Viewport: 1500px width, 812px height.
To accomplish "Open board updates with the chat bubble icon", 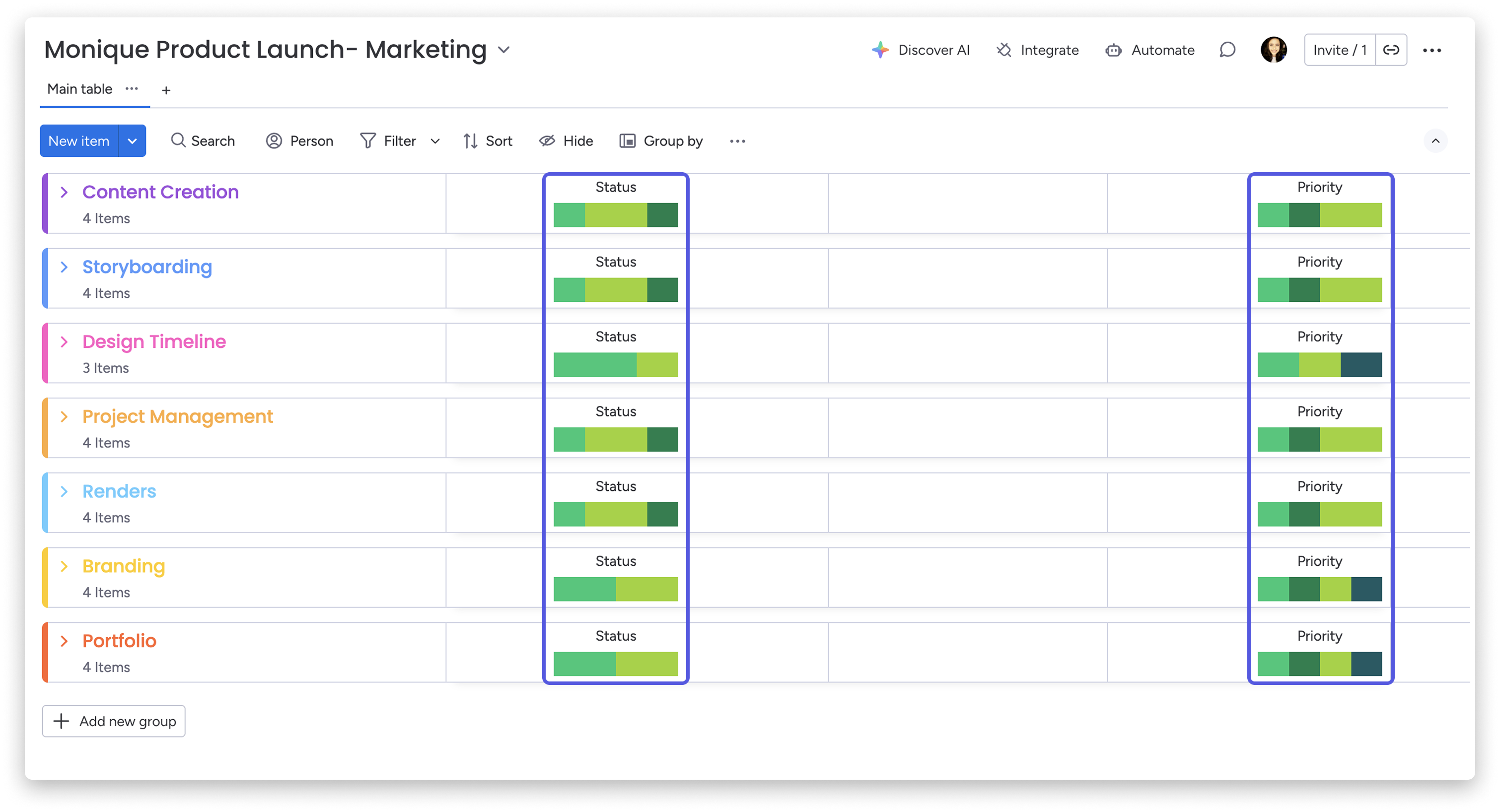I will point(1227,50).
